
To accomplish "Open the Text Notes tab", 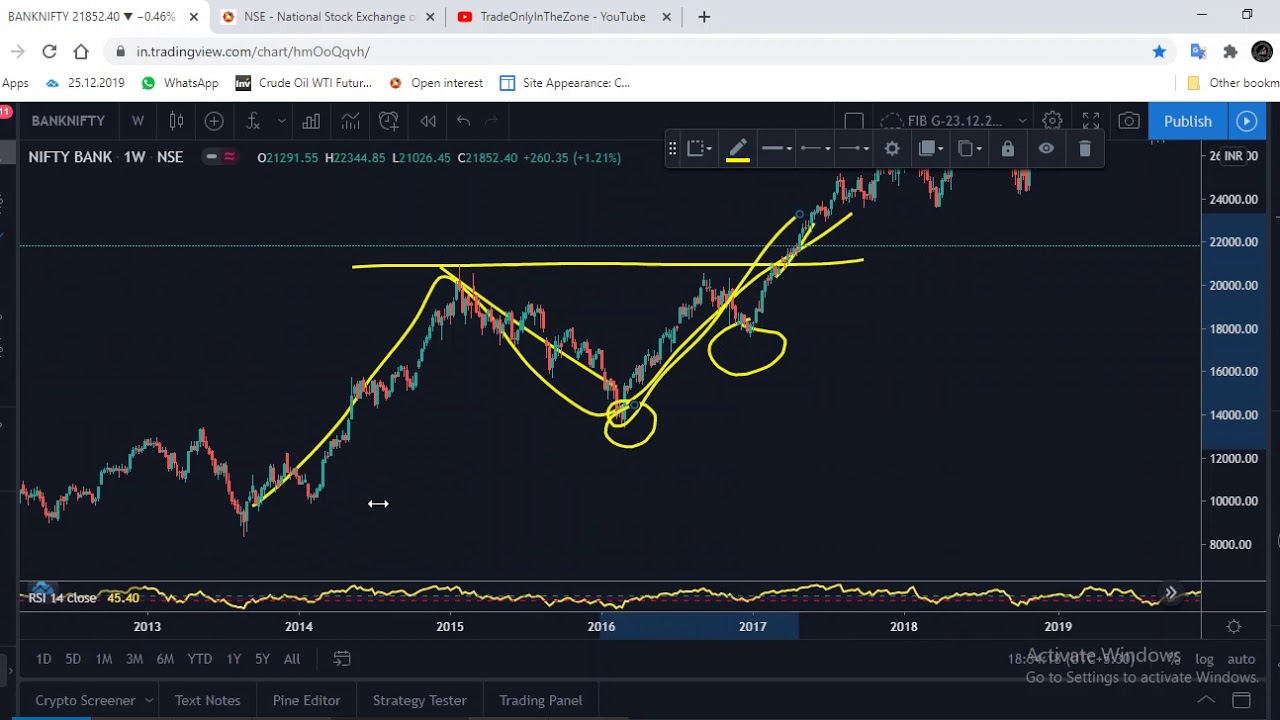I will (208, 700).
